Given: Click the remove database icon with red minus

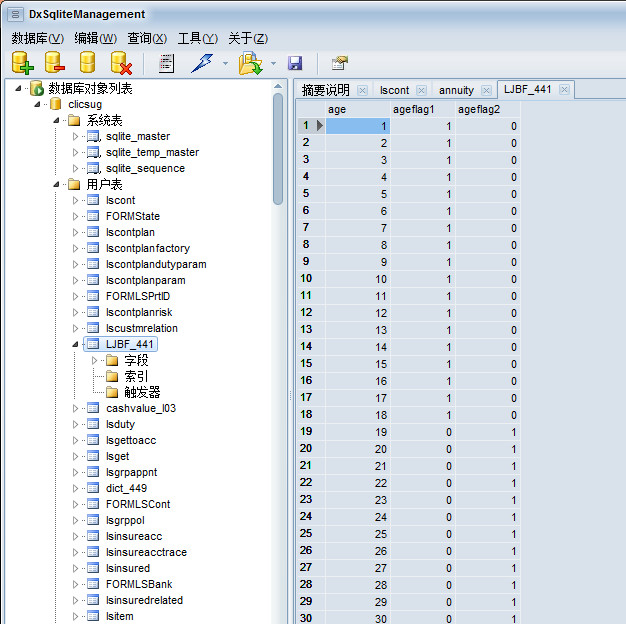Looking at the screenshot, I should 55,62.
